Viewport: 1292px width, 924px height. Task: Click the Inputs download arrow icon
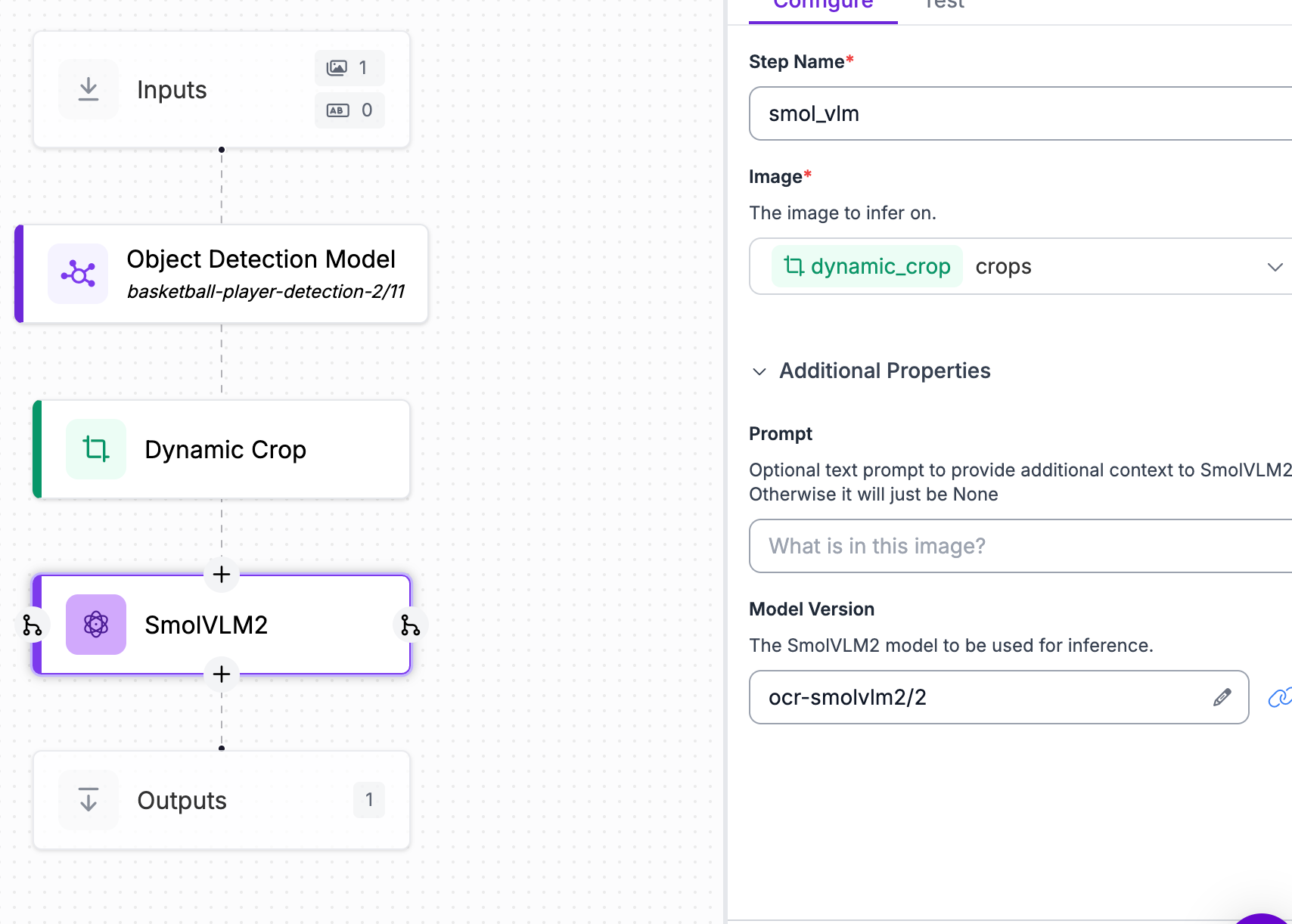[x=89, y=89]
